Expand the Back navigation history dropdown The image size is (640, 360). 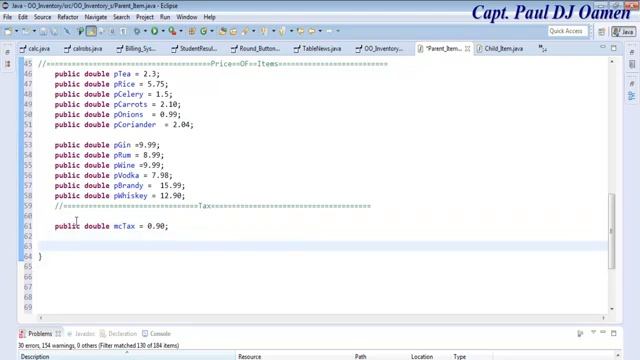[x=320, y=31]
